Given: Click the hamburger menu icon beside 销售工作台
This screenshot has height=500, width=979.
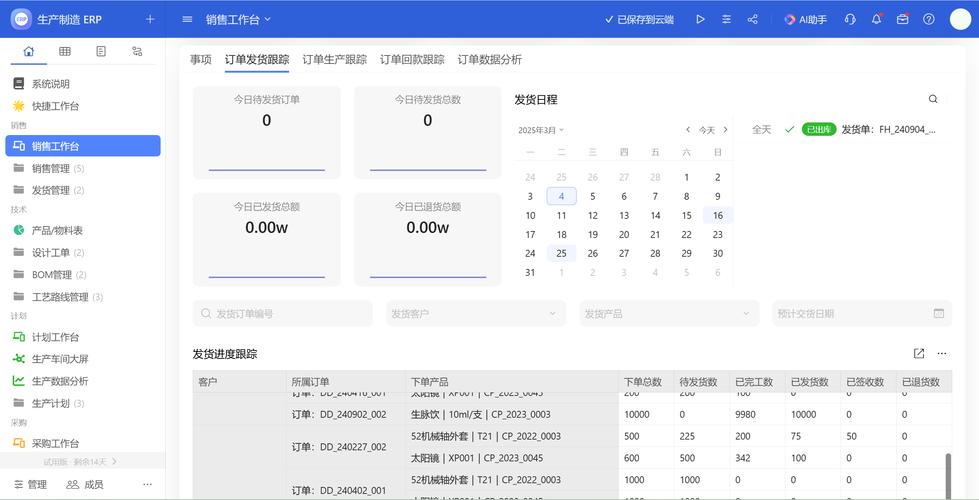Looking at the screenshot, I should pyautogui.click(x=187, y=19).
